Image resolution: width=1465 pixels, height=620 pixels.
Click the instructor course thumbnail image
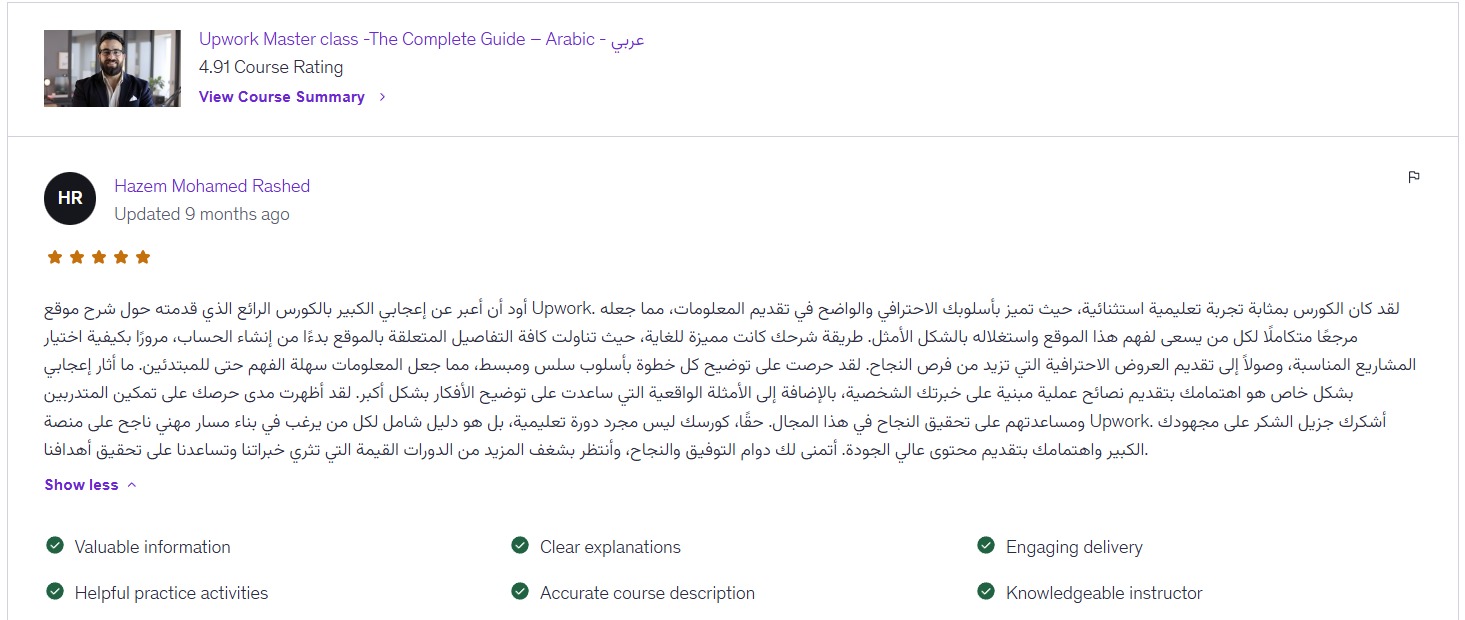pos(112,68)
